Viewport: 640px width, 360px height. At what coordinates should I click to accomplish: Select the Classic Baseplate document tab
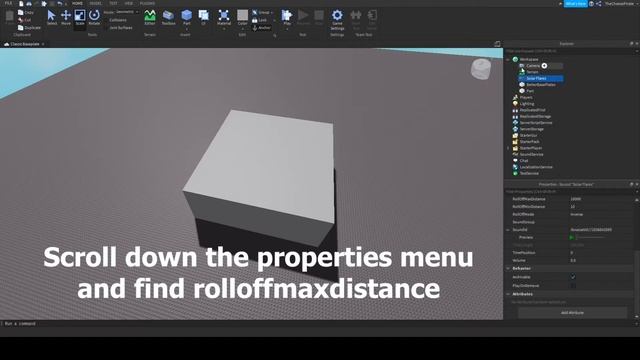pos(23,44)
